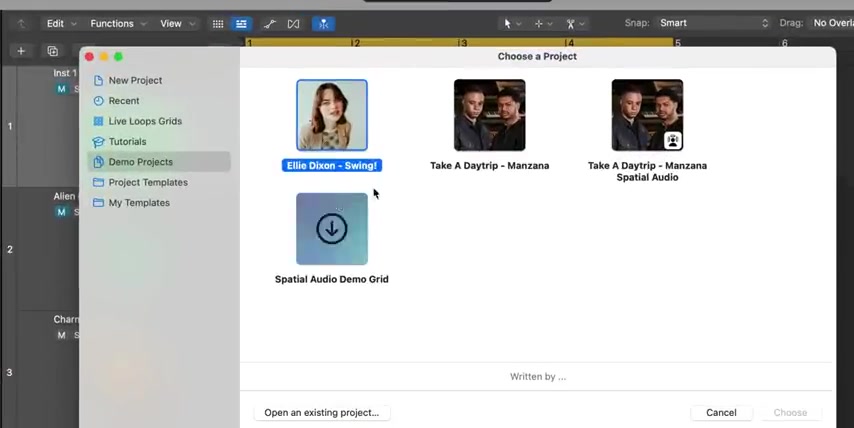Click bar 2 on the ruler
This screenshot has width=854, height=428.
click(356, 43)
